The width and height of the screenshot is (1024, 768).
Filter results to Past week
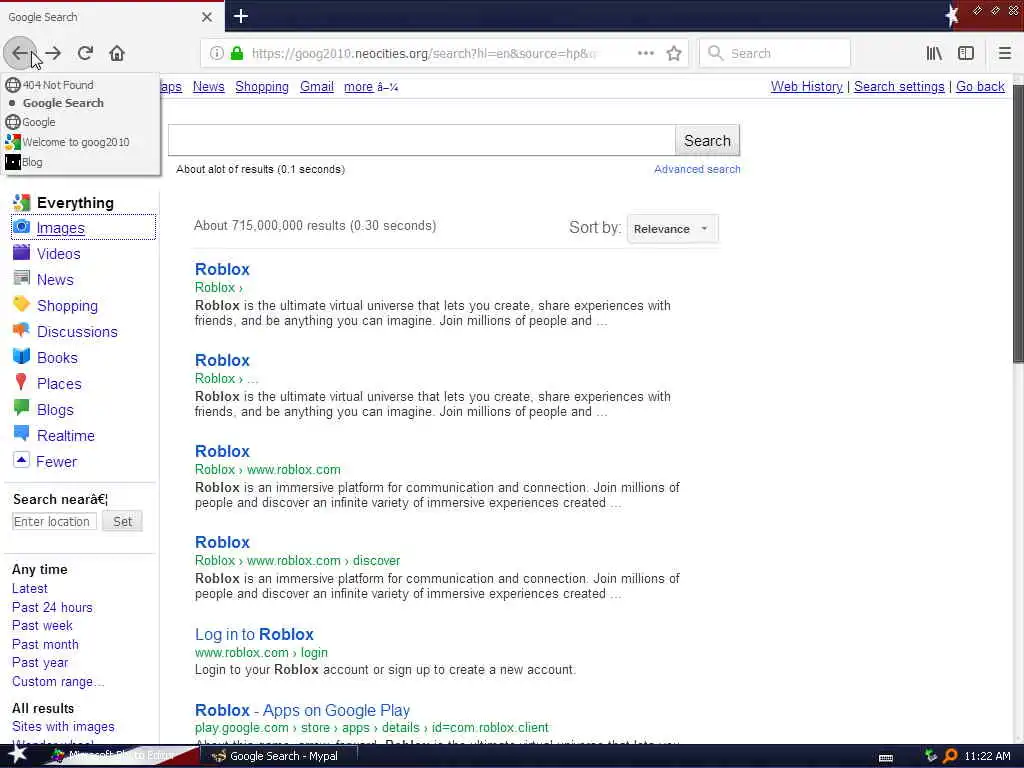click(42, 626)
